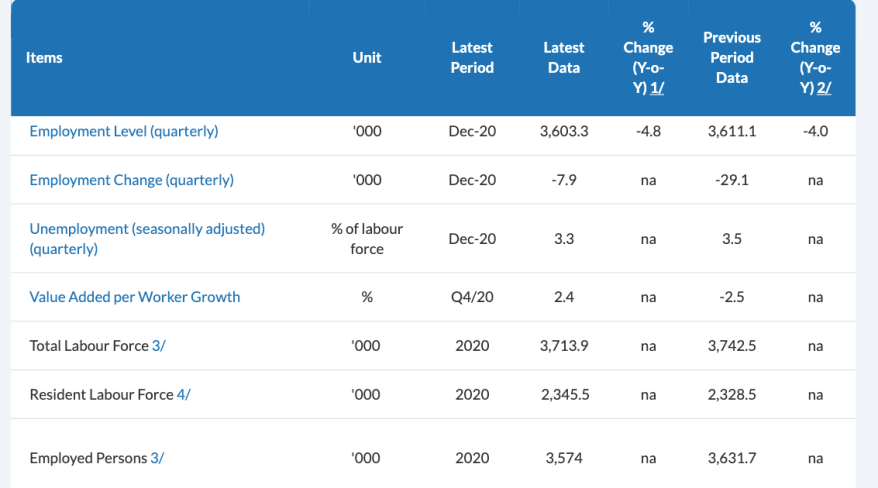The image size is (878, 488).
Task: Select the 3,603.3 Employment Level value
Action: pyautogui.click(x=564, y=131)
